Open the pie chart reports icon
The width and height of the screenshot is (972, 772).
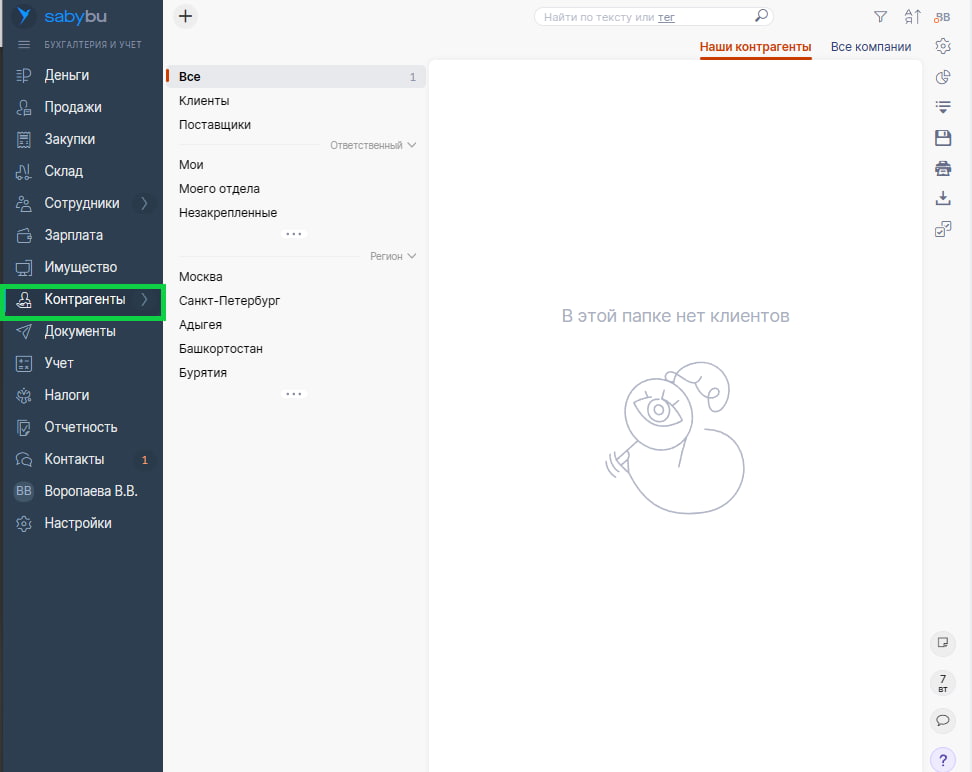(942, 77)
